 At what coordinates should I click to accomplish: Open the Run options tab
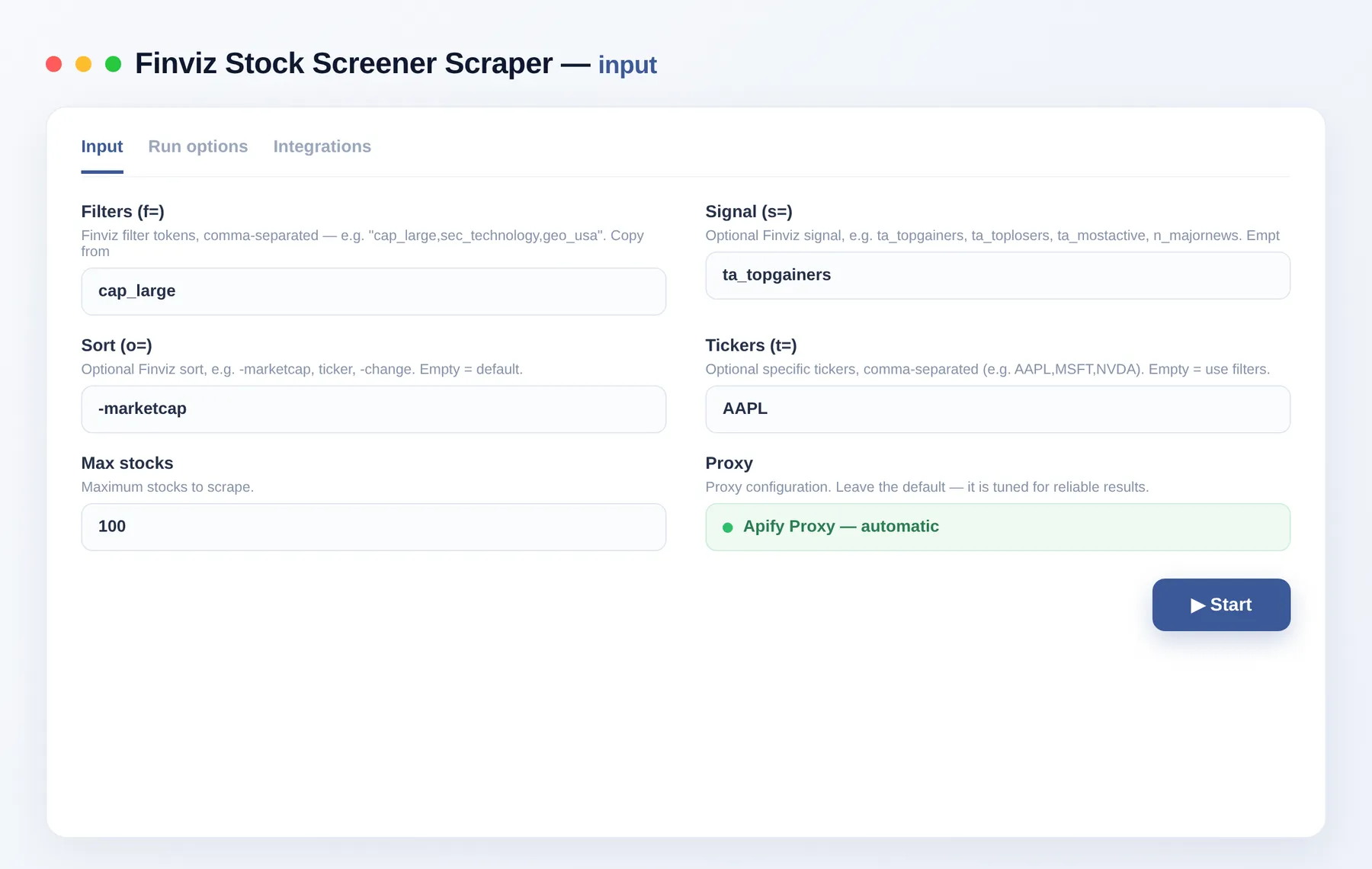coord(198,146)
